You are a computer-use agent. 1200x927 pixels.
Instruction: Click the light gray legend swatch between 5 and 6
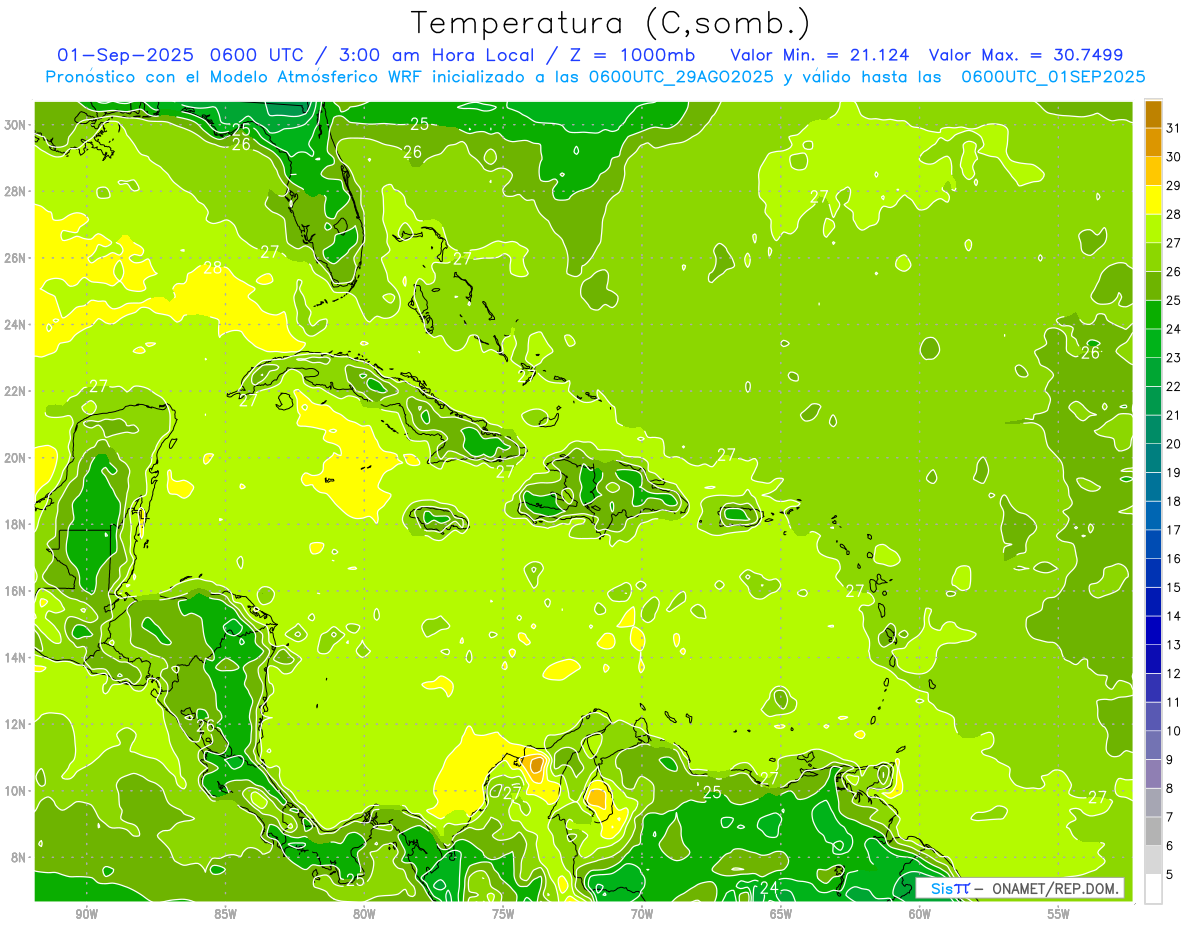click(1153, 860)
